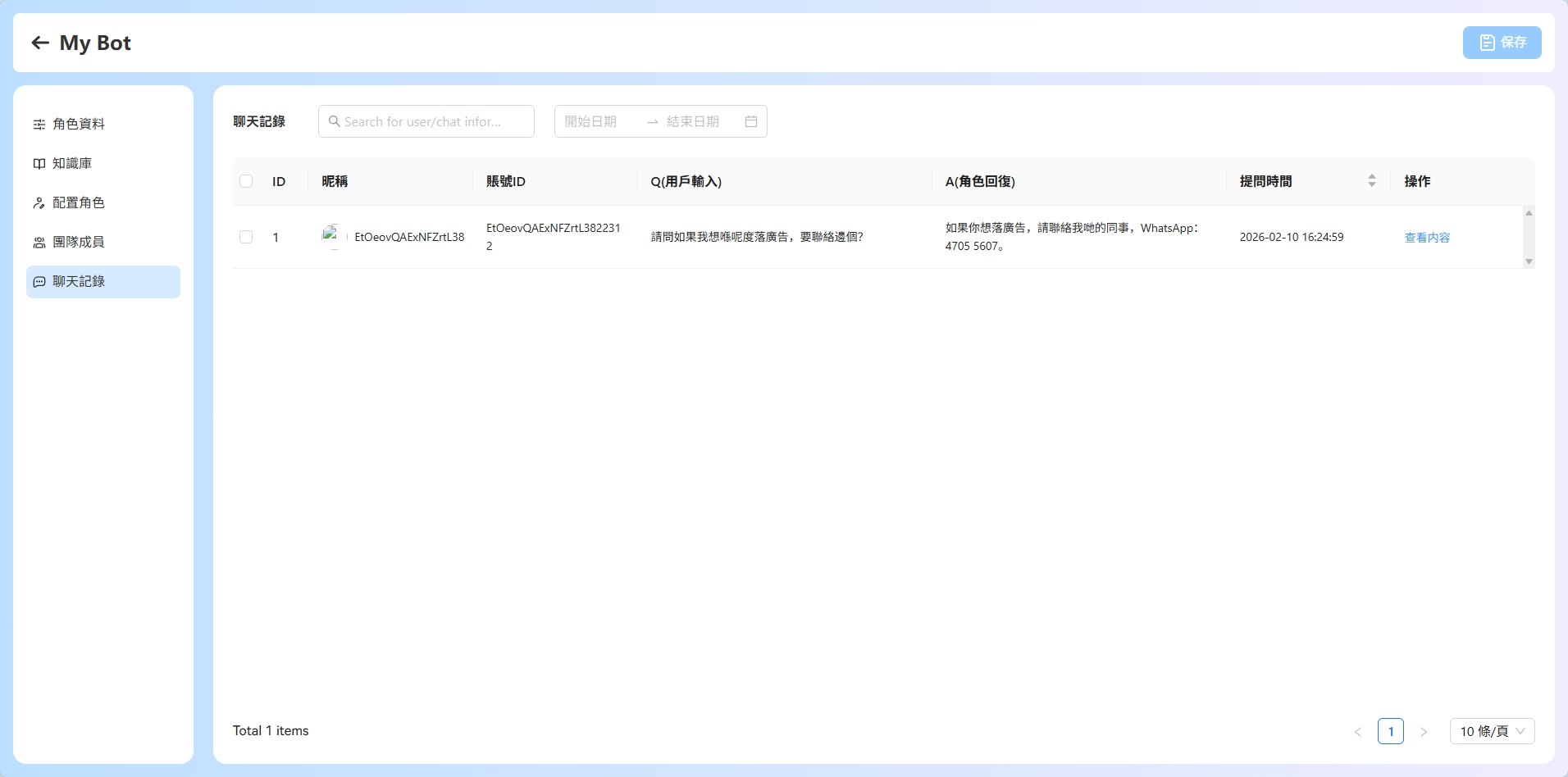This screenshot has width=1568, height=777.
Task: Sort the table by 提問時間 column
Action: (1371, 181)
